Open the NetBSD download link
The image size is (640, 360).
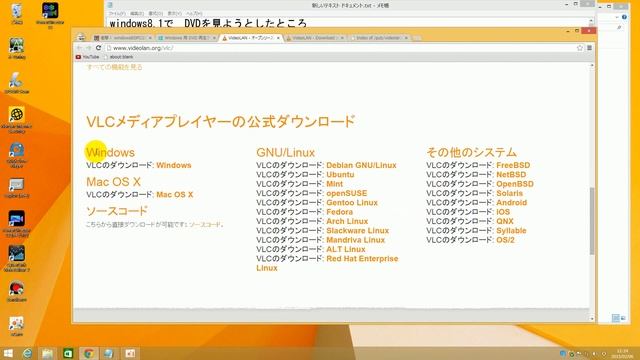(x=511, y=175)
